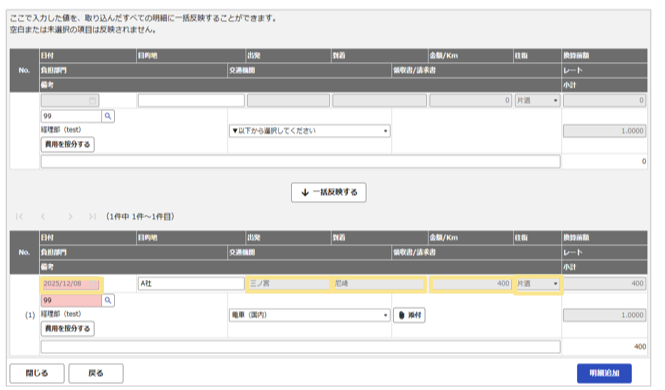This screenshot has height=390, width=665.
Task: Click the bulk pre-conversion amount field
Action: 604,100
